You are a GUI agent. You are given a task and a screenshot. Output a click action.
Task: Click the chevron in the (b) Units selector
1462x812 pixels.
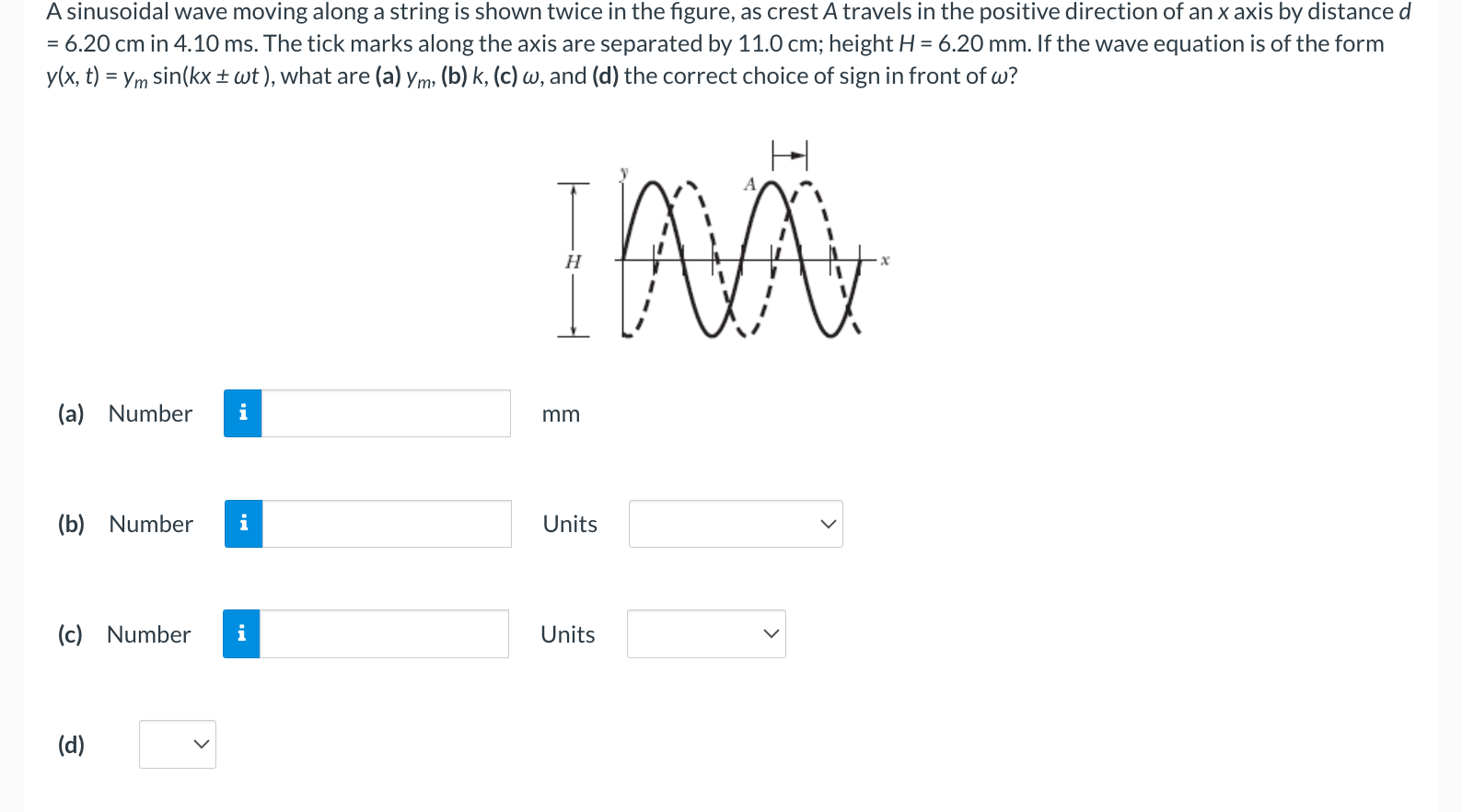tap(827, 524)
